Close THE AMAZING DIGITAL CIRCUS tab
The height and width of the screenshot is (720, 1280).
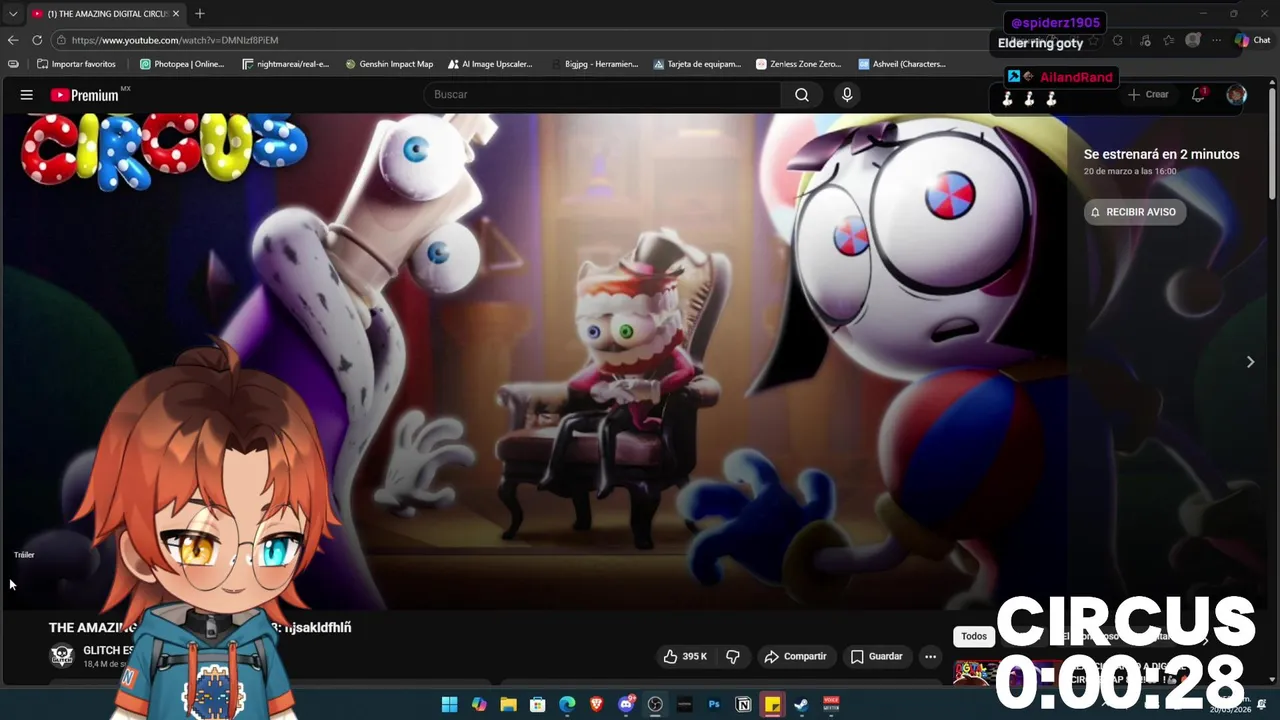pyautogui.click(x=176, y=14)
